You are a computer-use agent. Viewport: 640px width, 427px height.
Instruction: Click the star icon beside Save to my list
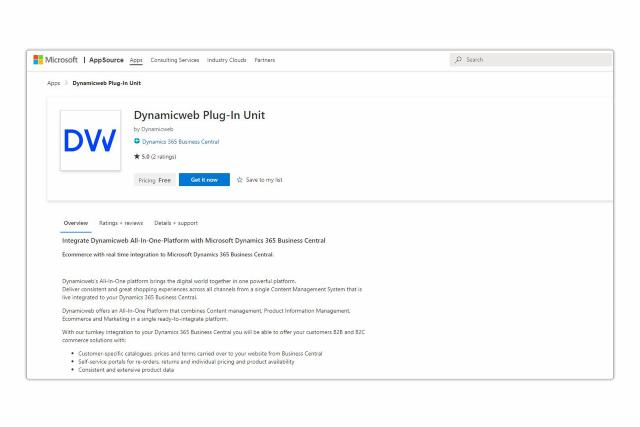[240, 180]
